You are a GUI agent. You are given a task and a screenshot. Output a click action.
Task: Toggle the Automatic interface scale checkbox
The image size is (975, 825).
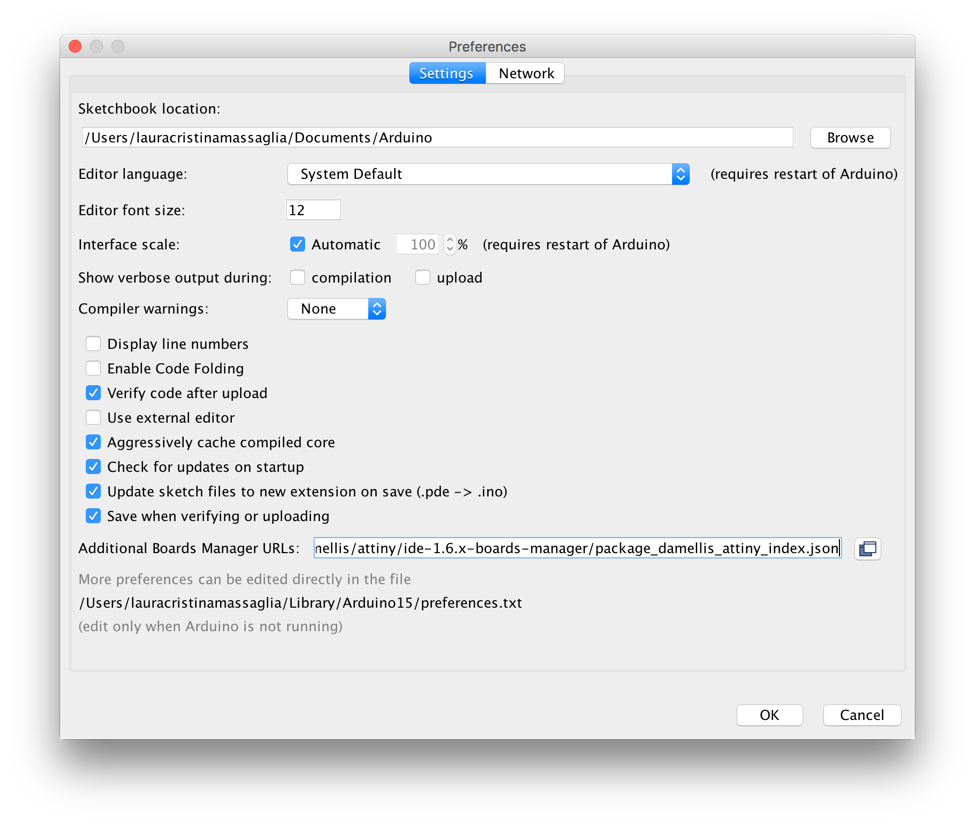[x=297, y=244]
